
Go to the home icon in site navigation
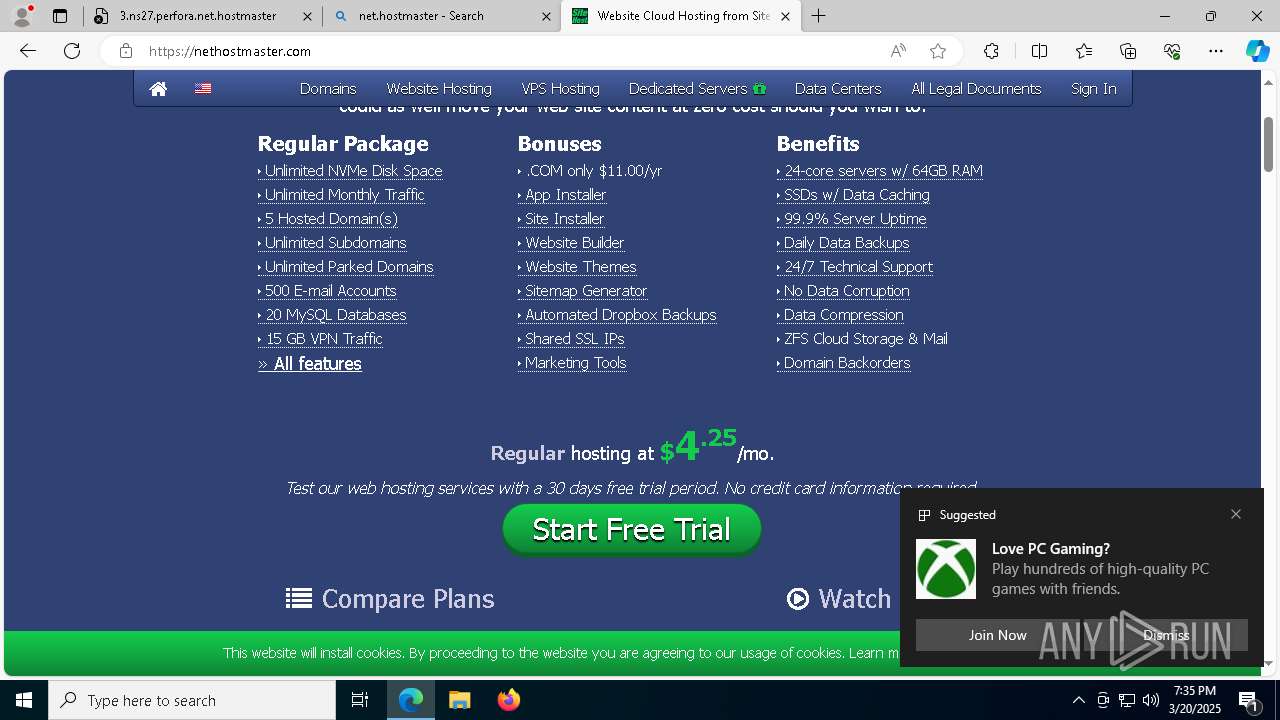click(x=158, y=89)
